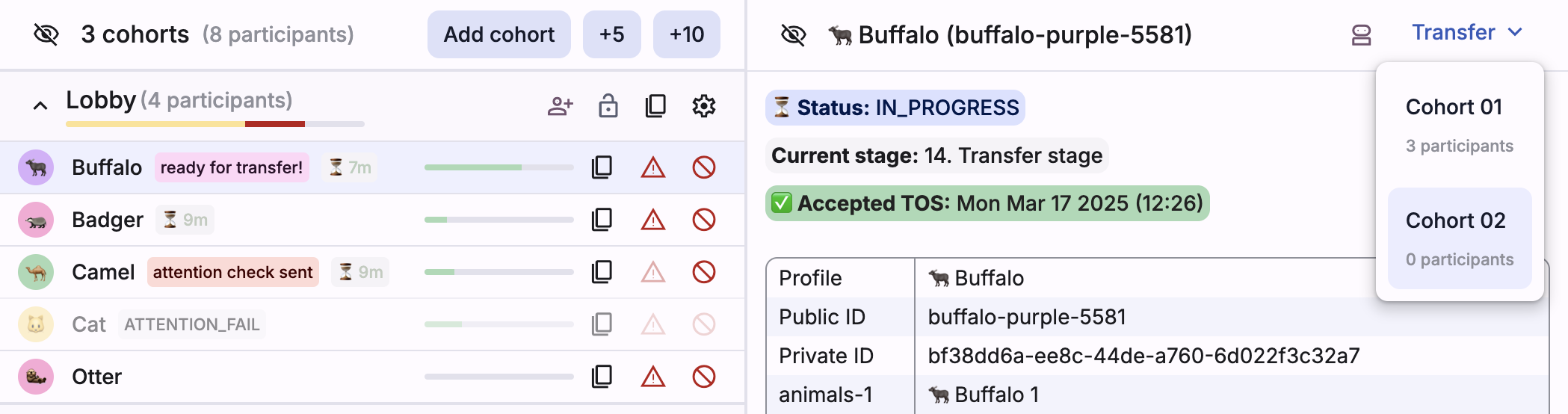Open the Transfer dropdown
The height and width of the screenshot is (414, 1568).
pyautogui.click(x=1466, y=33)
